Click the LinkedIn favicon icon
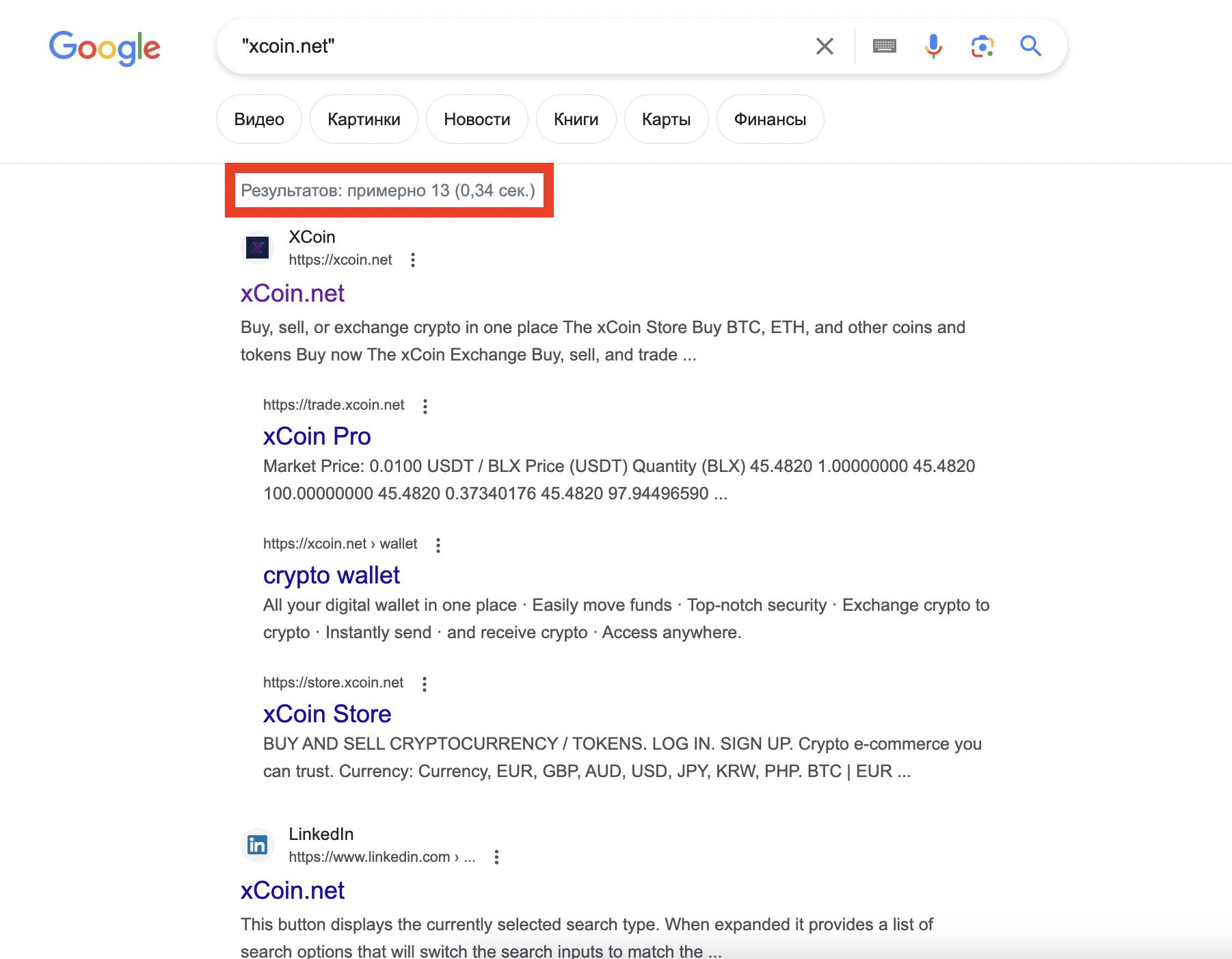The width and height of the screenshot is (1232, 959). 257,845
